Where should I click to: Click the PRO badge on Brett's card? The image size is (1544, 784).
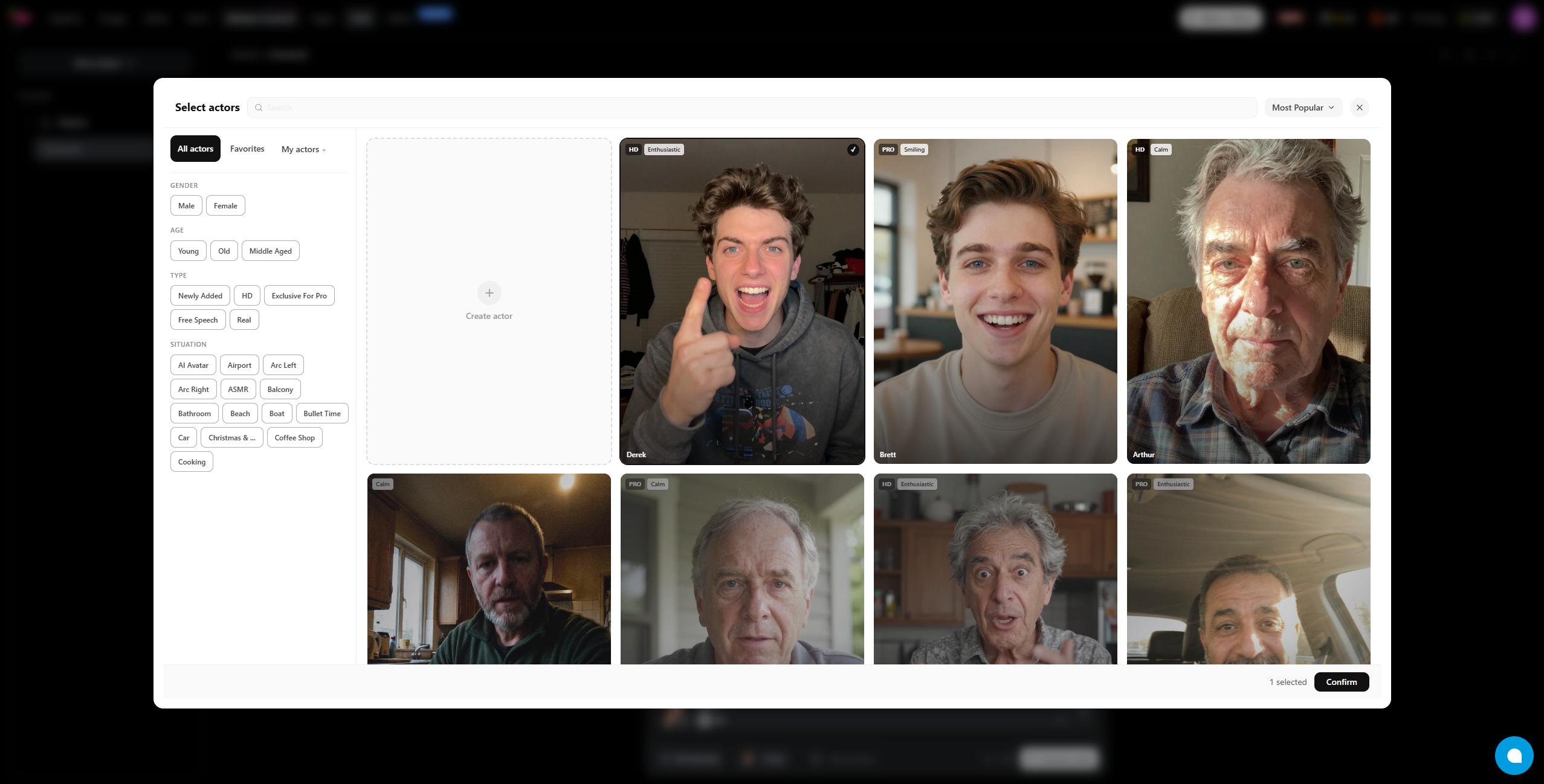click(x=888, y=150)
